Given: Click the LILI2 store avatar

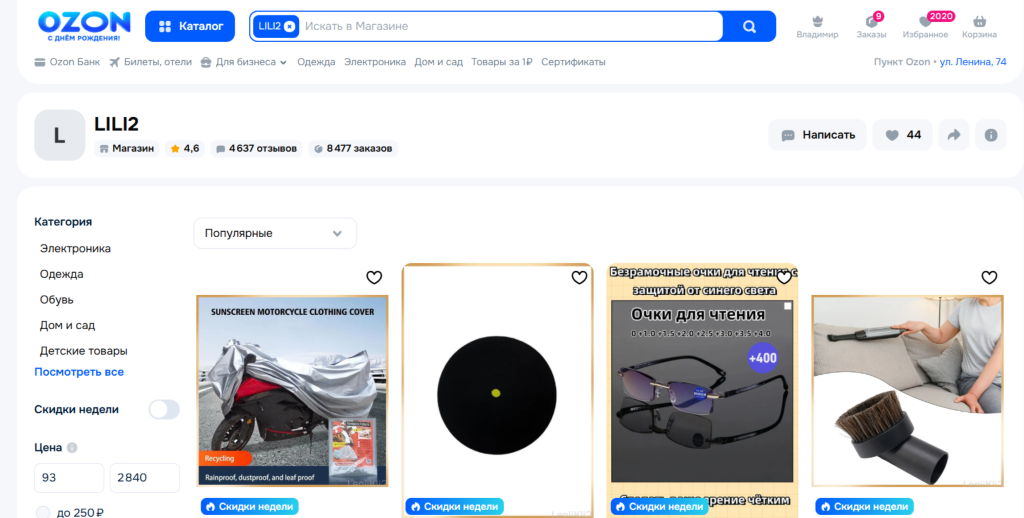Looking at the screenshot, I should 59,135.
